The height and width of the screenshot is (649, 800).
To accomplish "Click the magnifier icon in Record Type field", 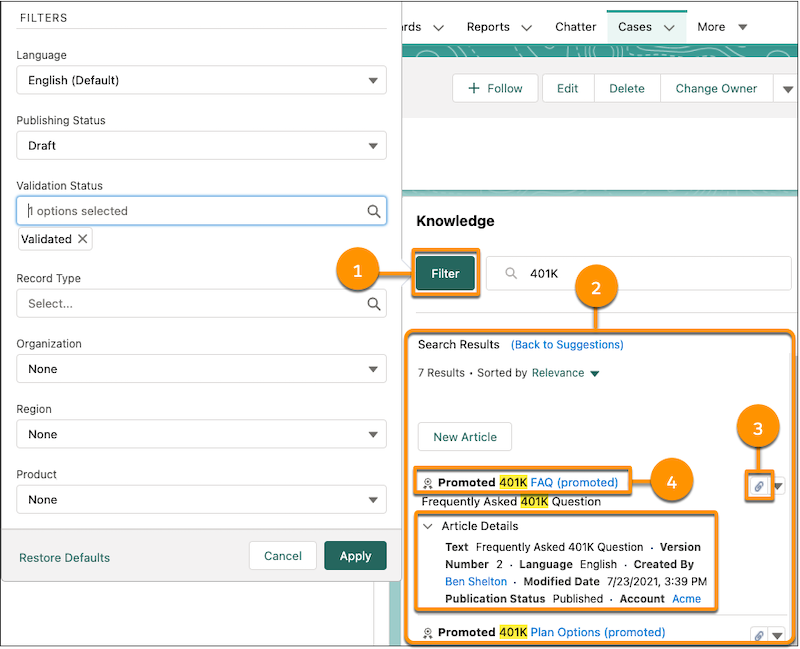I will click(373, 304).
